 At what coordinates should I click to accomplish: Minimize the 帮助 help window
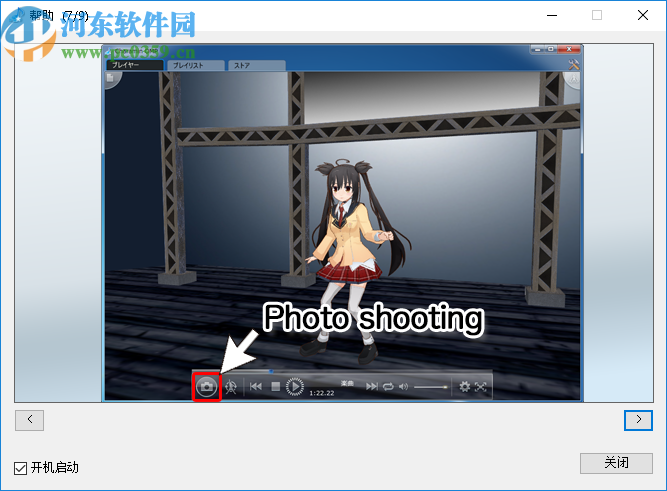[552, 15]
